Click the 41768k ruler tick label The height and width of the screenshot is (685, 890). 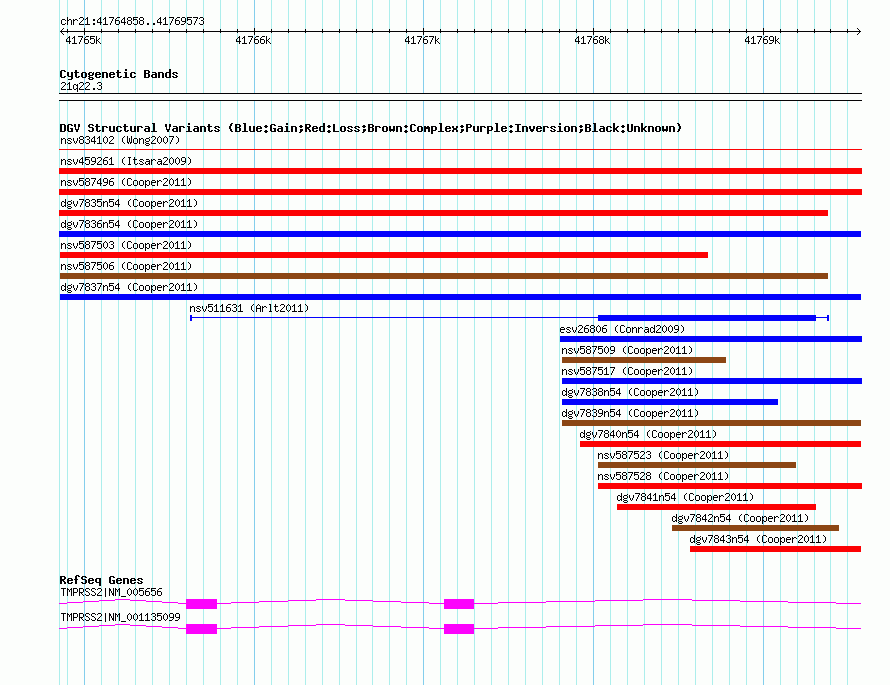tap(592, 40)
